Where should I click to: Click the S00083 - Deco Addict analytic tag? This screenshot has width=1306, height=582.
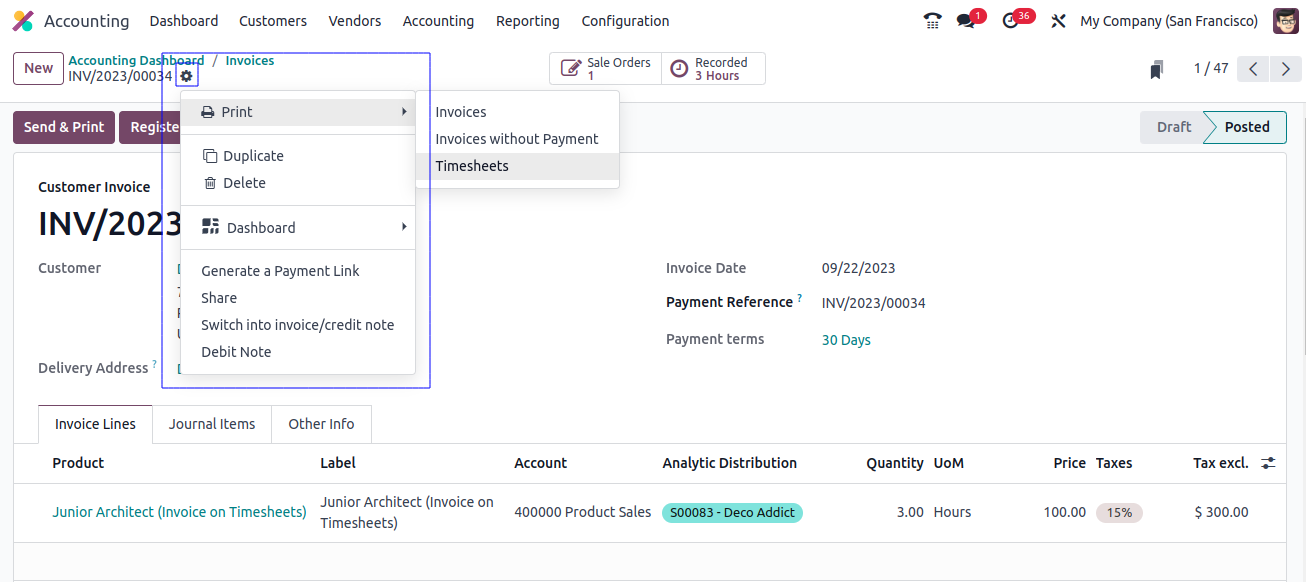tap(732, 512)
